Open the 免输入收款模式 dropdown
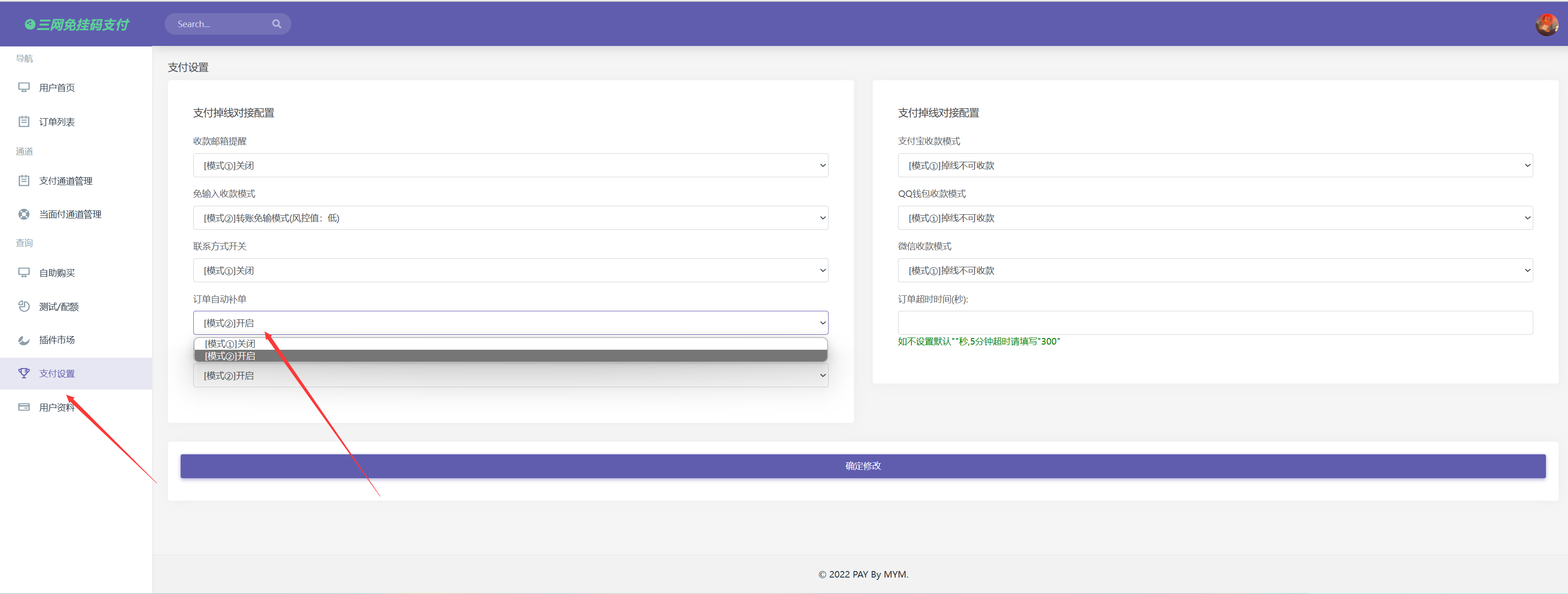 pyautogui.click(x=510, y=218)
